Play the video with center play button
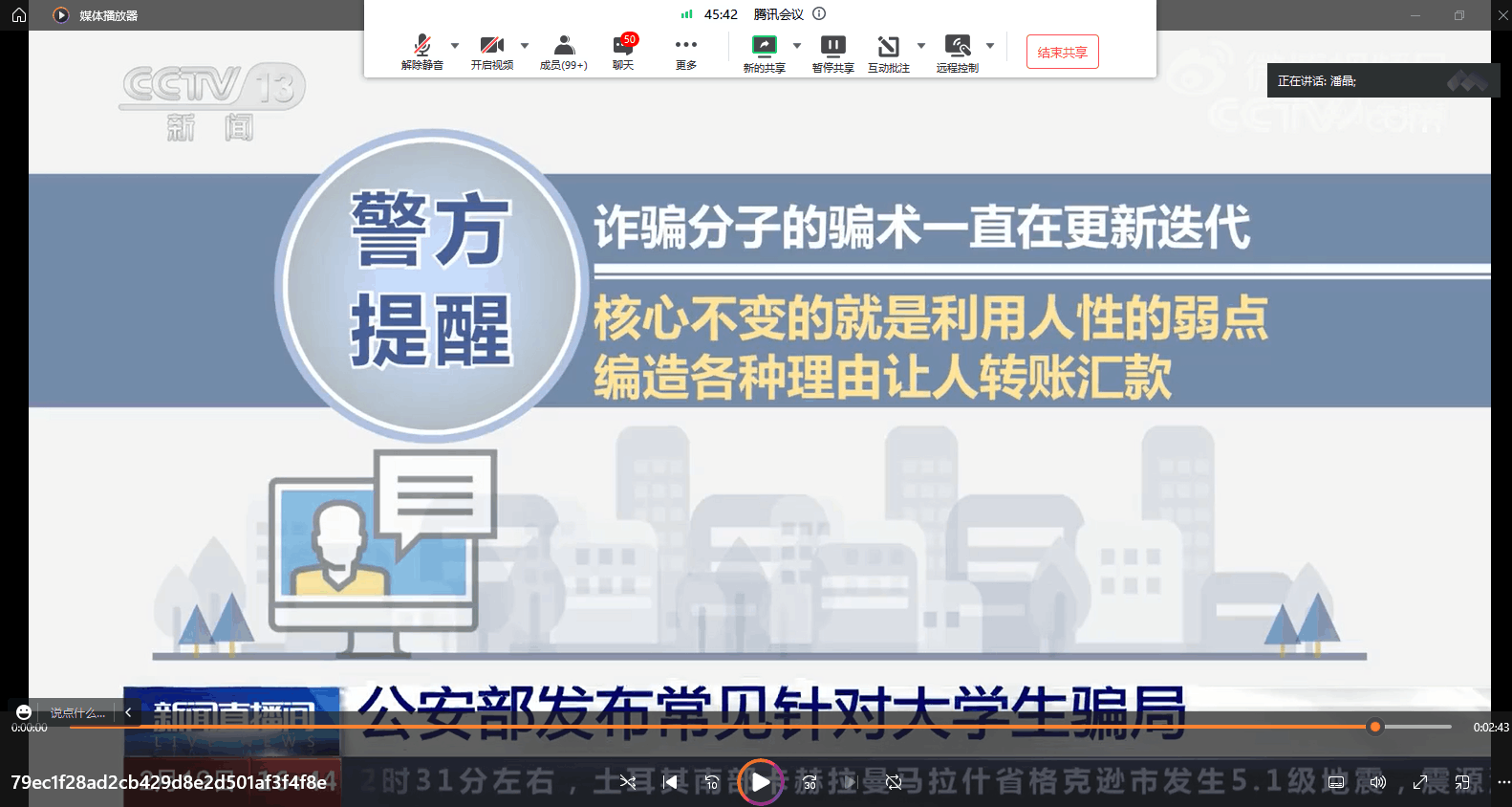The image size is (1512, 807). point(761,782)
